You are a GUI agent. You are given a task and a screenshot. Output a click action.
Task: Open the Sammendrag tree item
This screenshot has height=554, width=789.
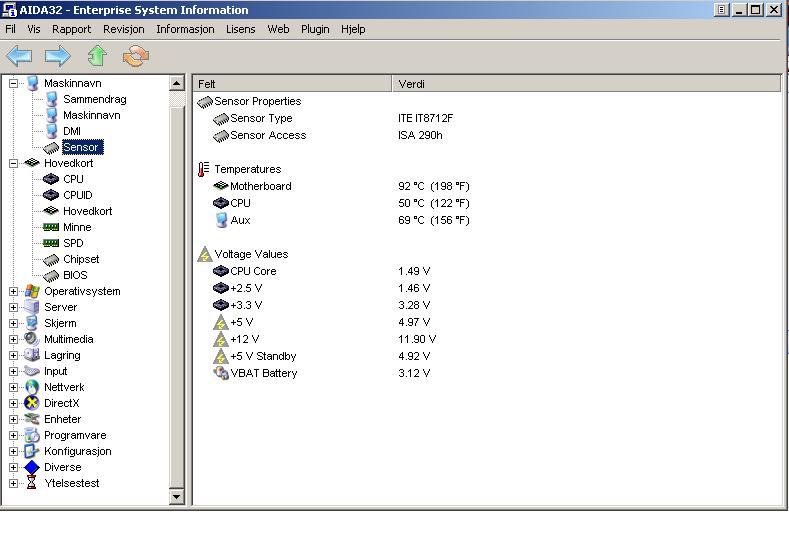pyautogui.click(x=95, y=99)
